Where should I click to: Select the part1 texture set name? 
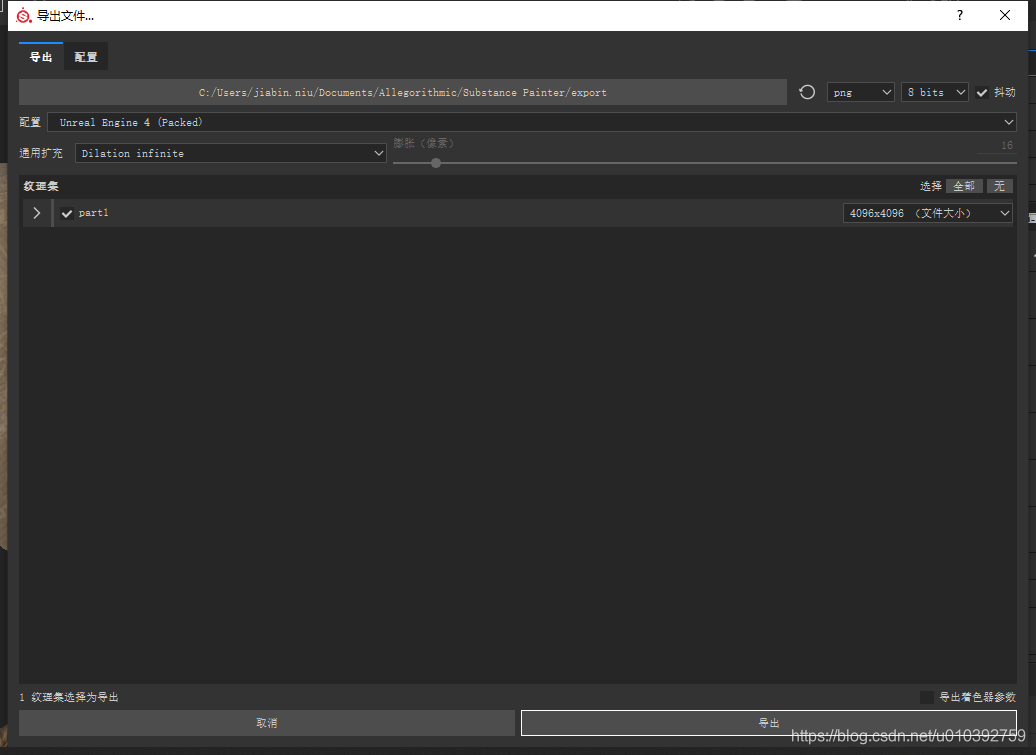[x=93, y=213]
